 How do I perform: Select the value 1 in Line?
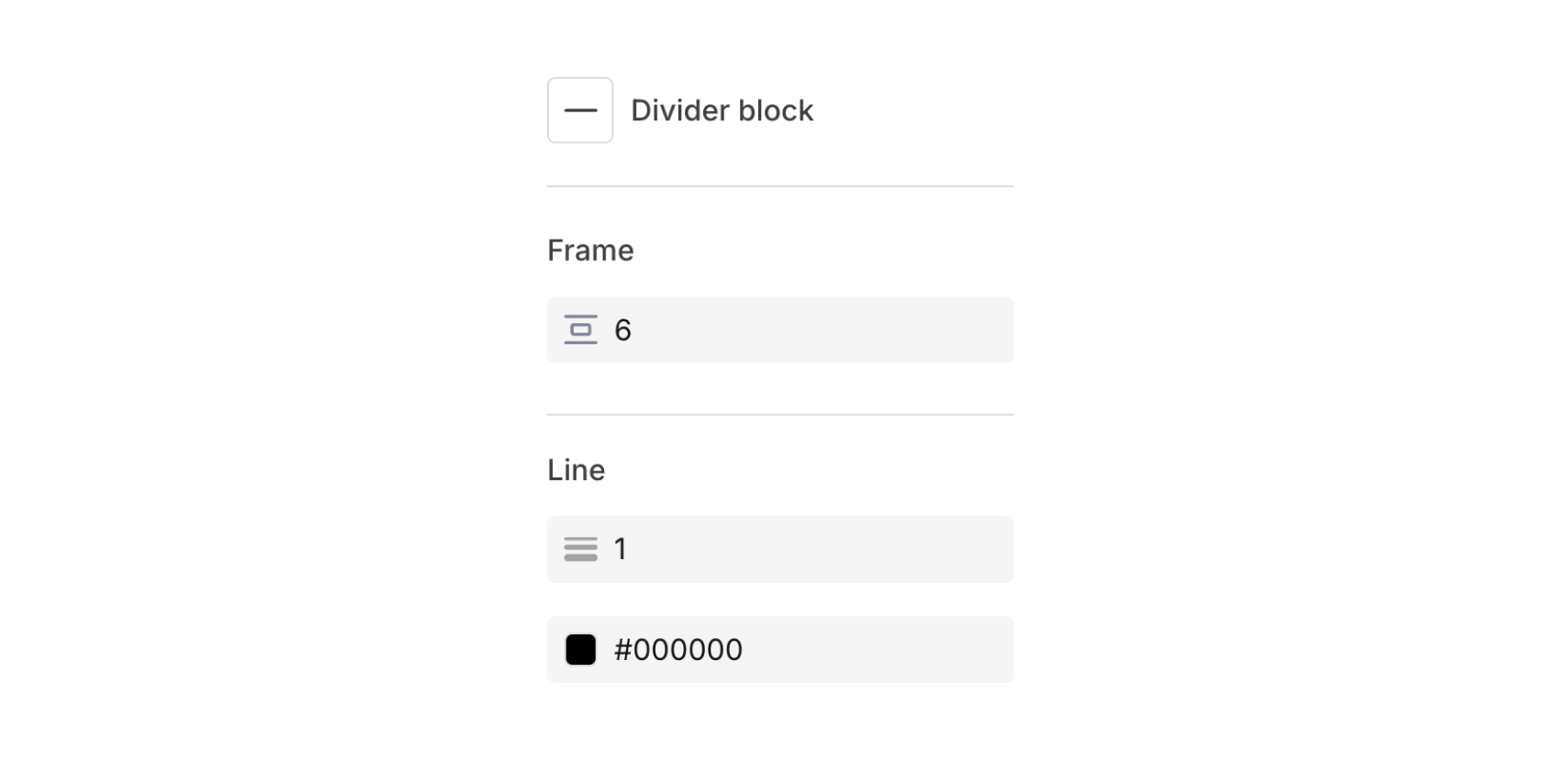[x=621, y=548]
